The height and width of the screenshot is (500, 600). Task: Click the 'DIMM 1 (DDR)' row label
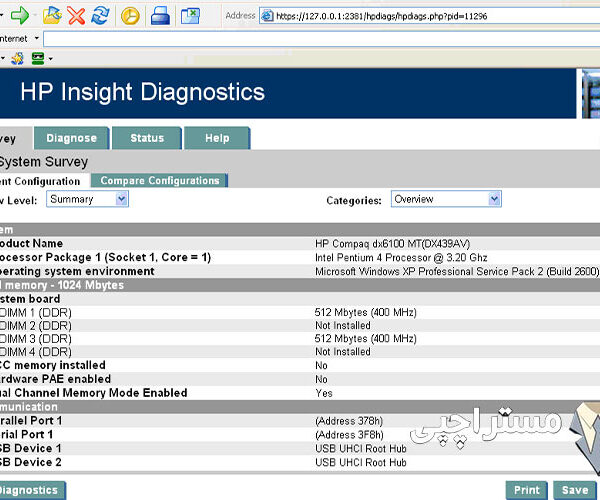point(36,313)
